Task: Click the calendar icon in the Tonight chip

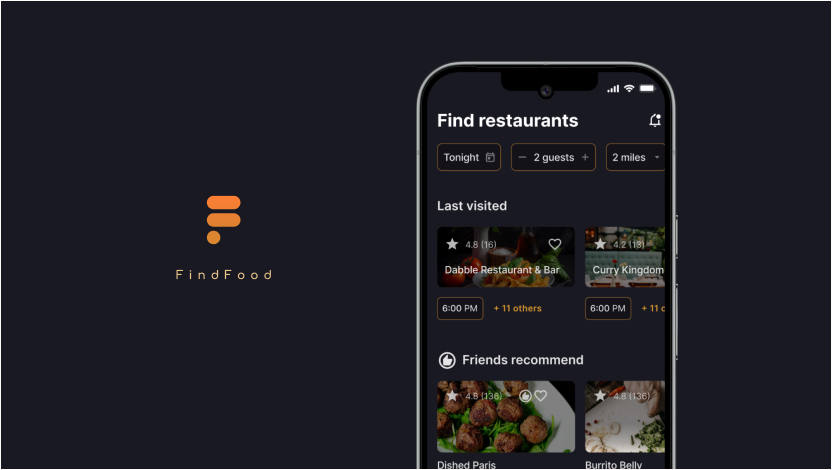Action: (x=490, y=157)
